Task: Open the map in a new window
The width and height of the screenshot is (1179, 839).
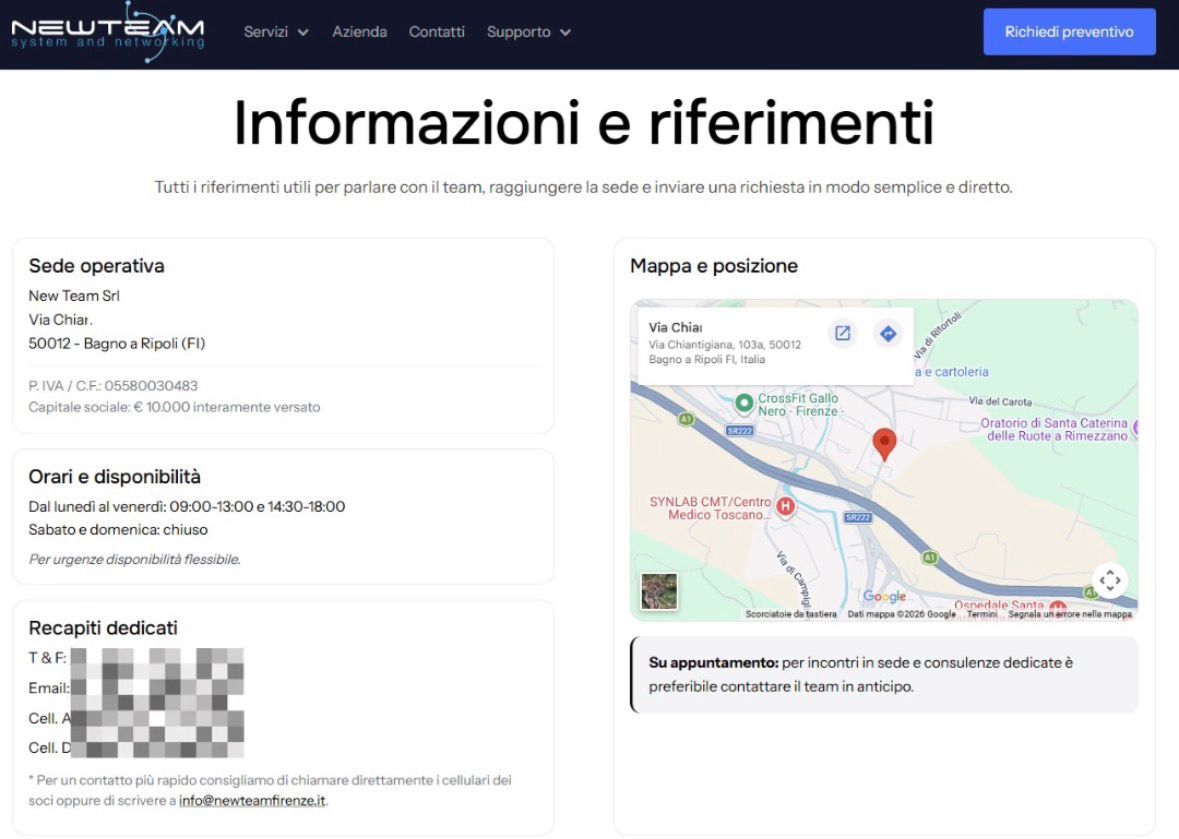Action: click(843, 334)
